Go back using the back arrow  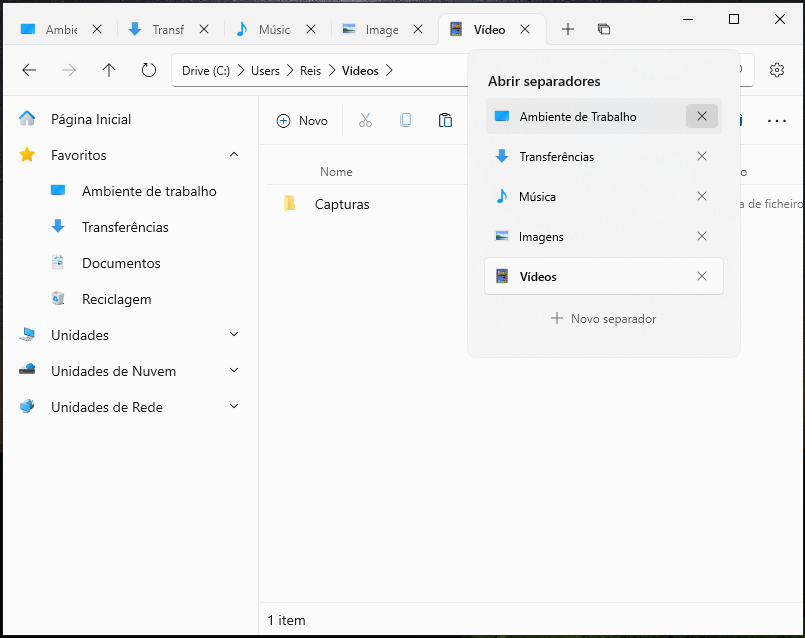click(x=29, y=70)
